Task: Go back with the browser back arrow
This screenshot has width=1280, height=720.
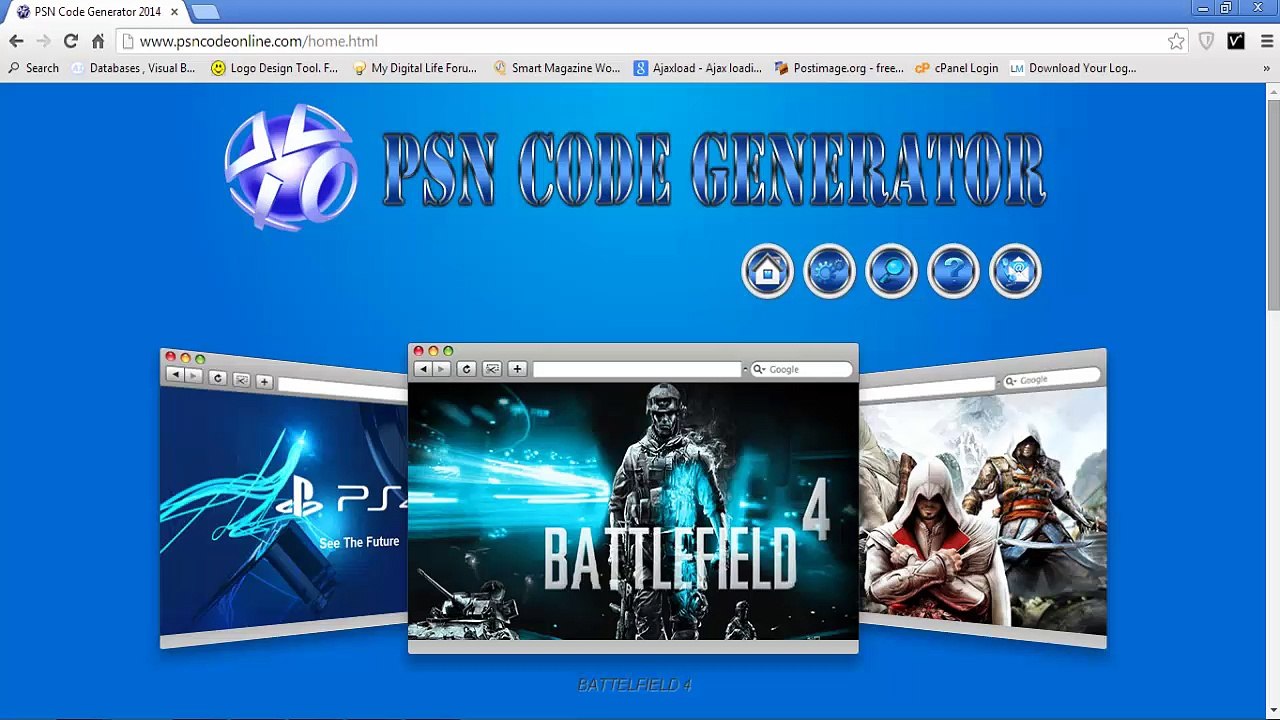Action: (x=16, y=41)
